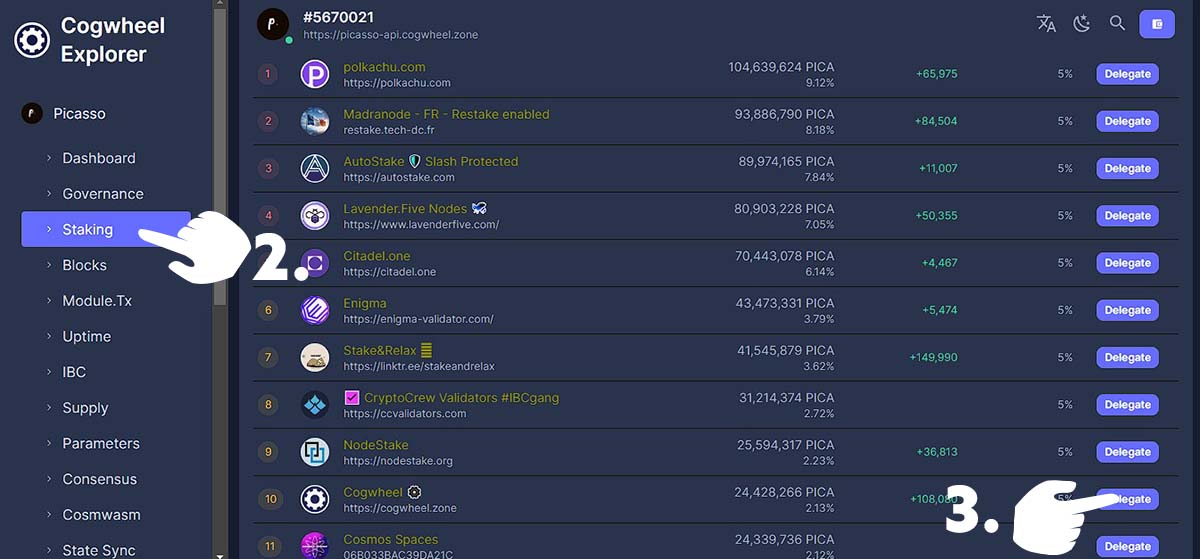This screenshot has height=559, width=1200.
Task: Open the wallet connect button
Action: click(1157, 24)
